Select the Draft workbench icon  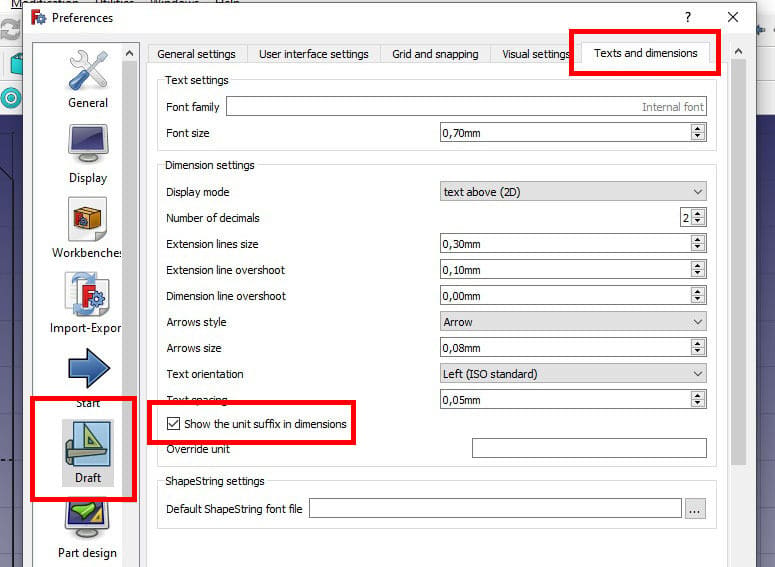(x=87, y=443)
